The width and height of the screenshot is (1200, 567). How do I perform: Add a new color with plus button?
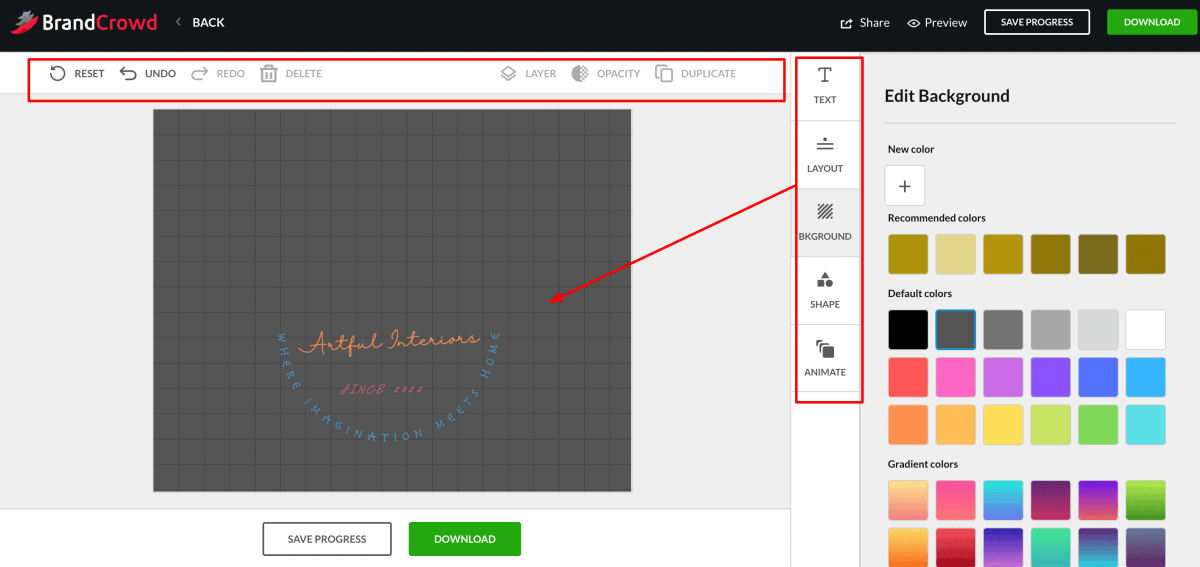pos(905,186)
